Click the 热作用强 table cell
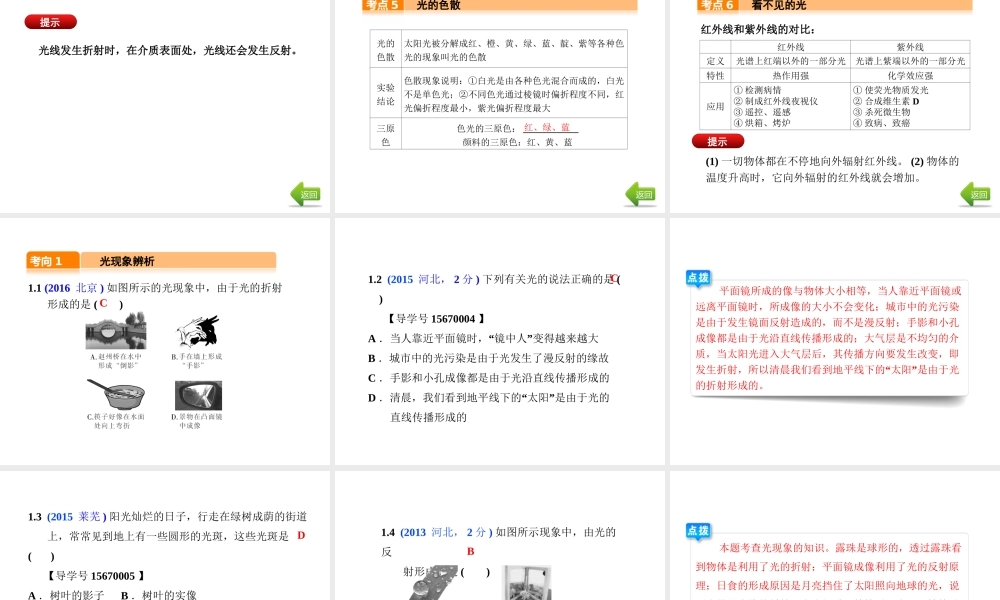This screenshot has height=600, width=1000. (x=791, y=75)
